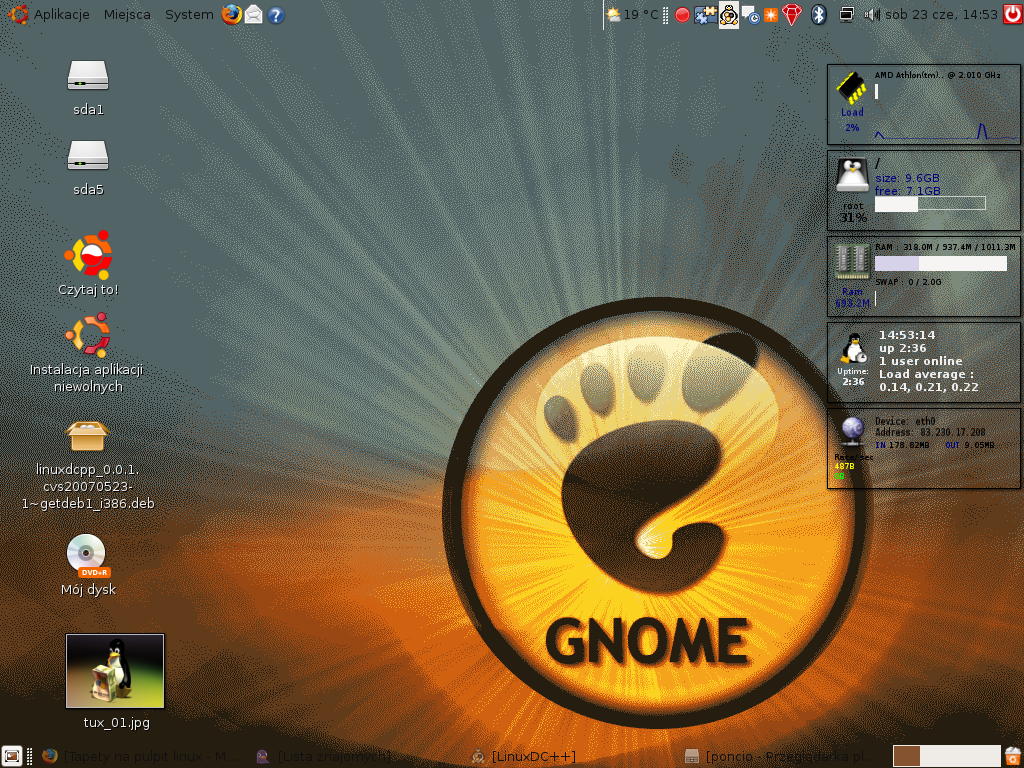Click the Show Desktop button

coord(12,756)
